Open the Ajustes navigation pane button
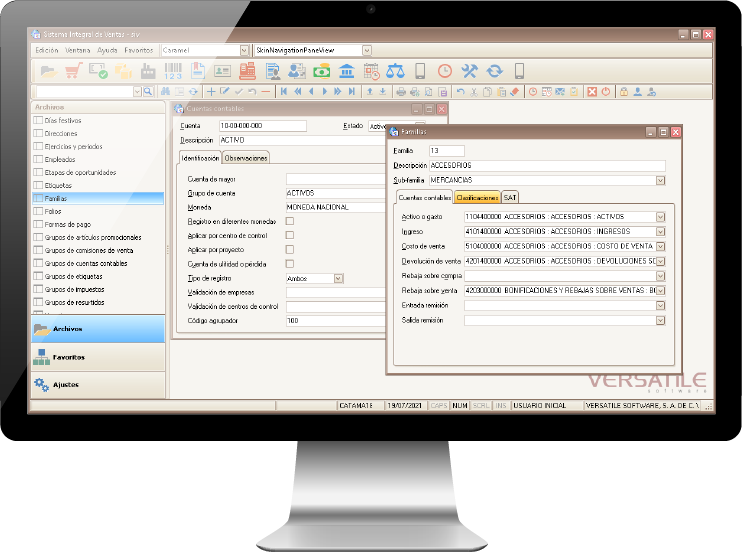742x552 pixels. [x=98, y=384]
